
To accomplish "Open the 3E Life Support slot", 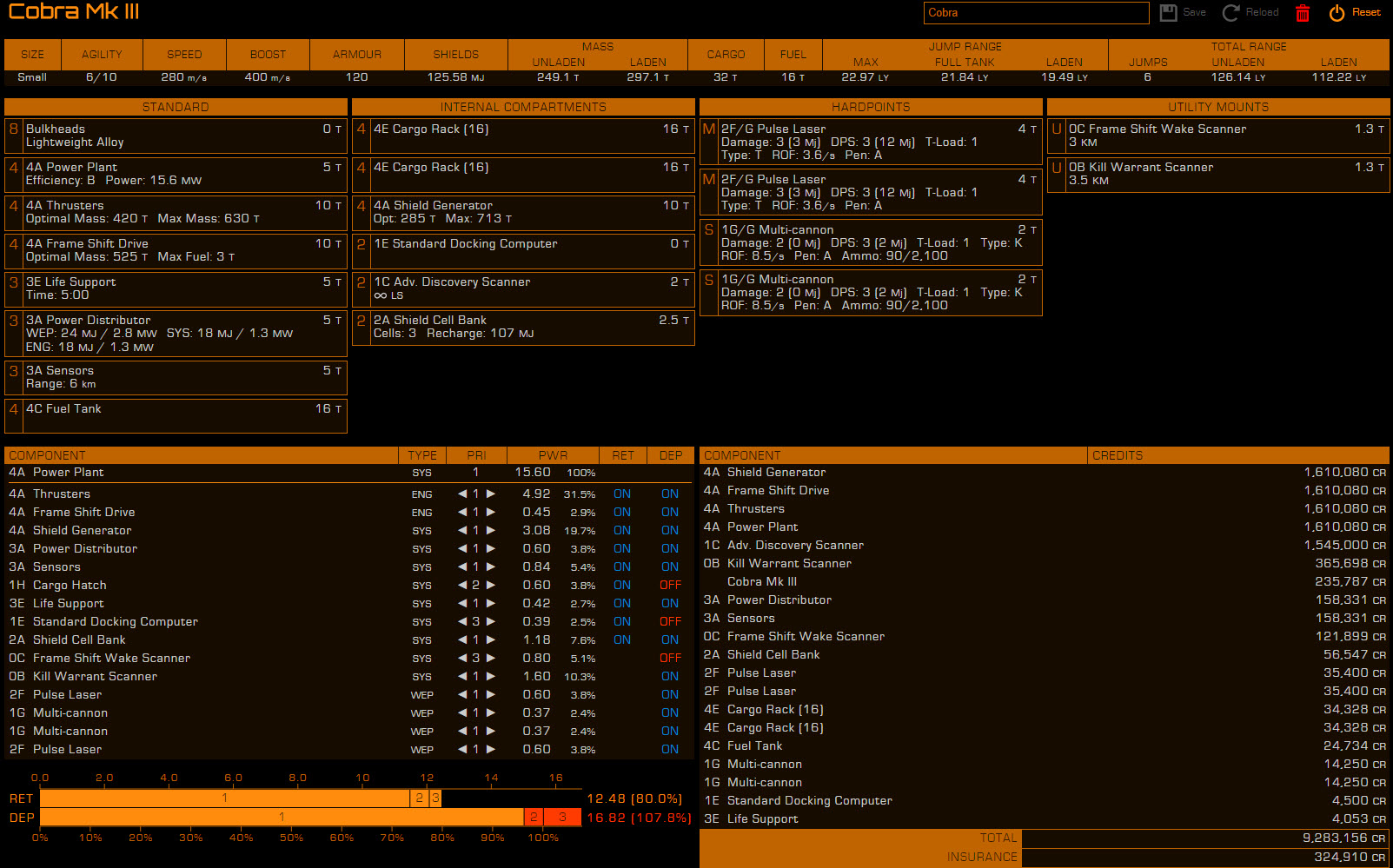I will (x=176, y=288).
